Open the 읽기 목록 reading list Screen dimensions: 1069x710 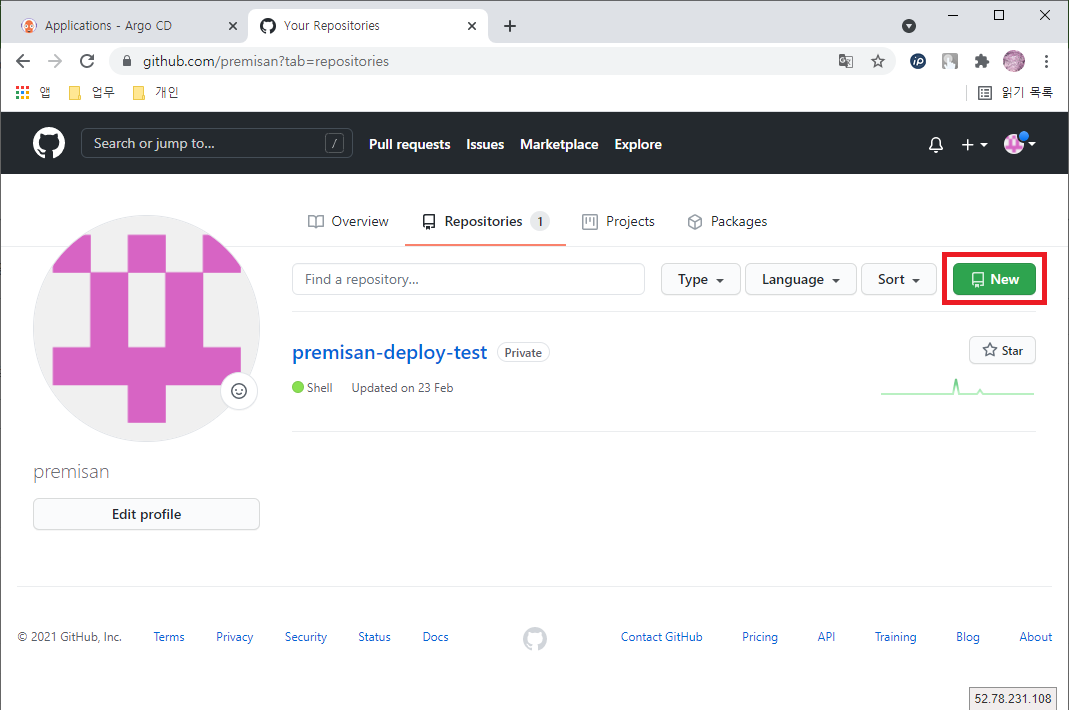point(1015,93)
